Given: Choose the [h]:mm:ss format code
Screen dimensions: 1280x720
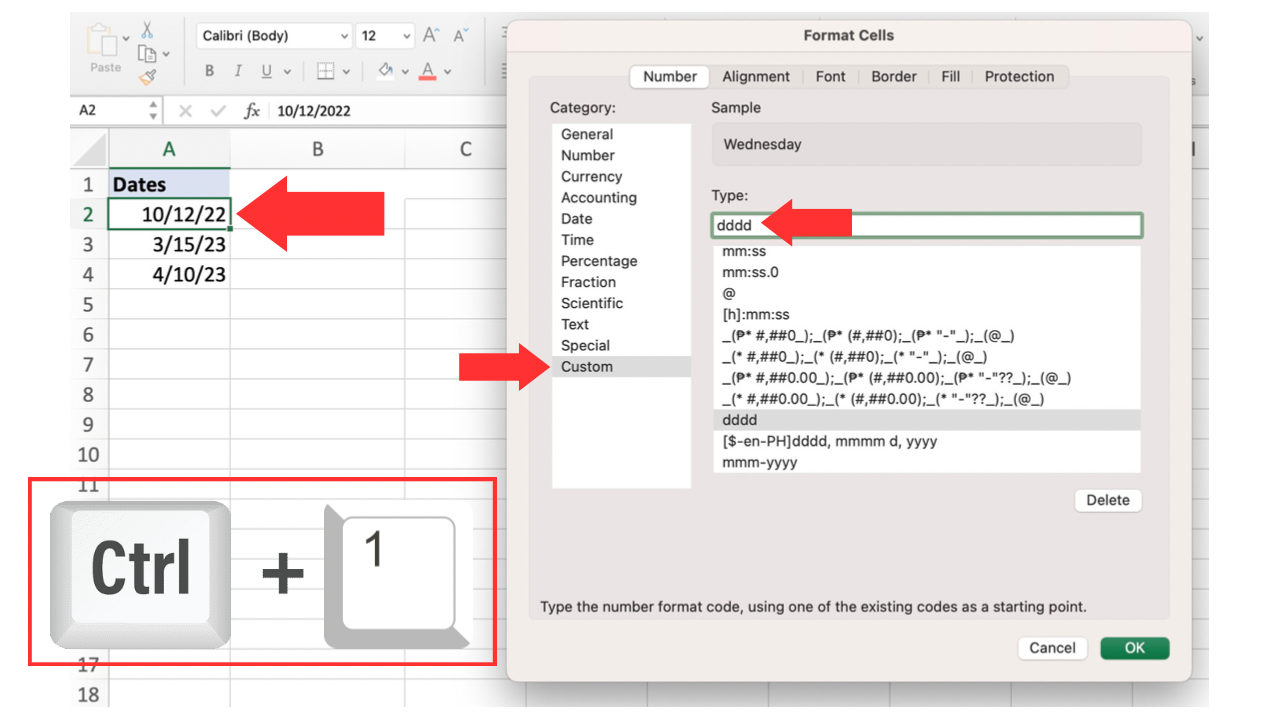Looking at the screenshot, I should pos(926,314).
